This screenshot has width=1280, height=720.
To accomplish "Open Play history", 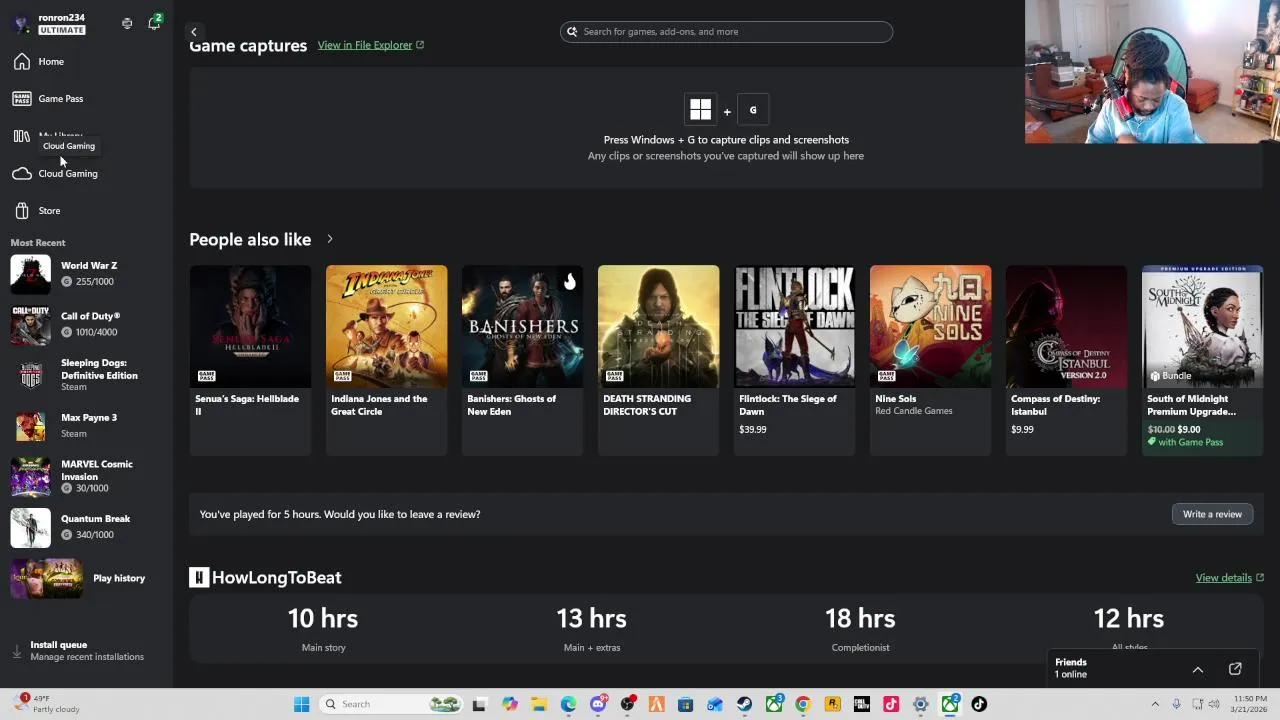I will (x=87, y=578).
